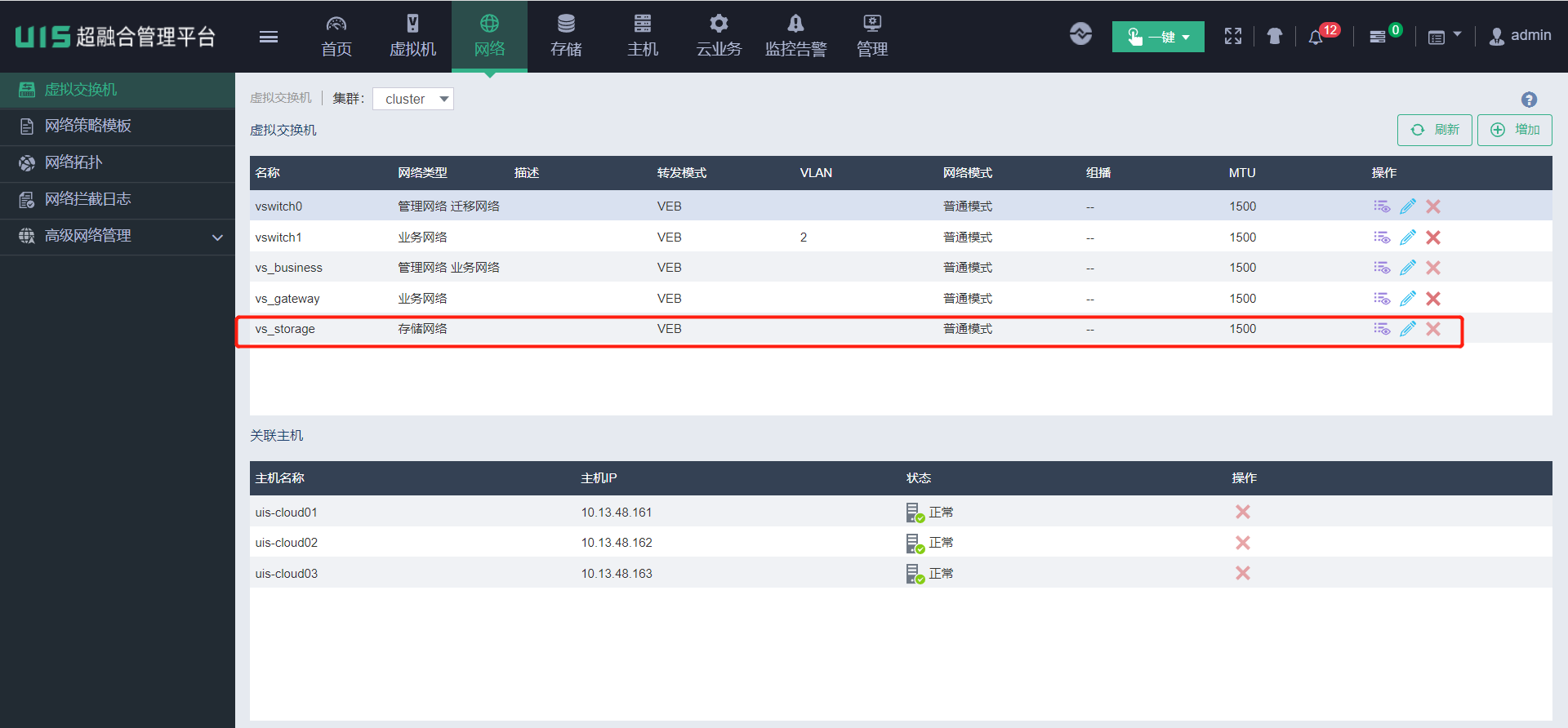View details icon for vswitch1
The height and width of the screenshot is (728, 1568).
click(1382, 237)
